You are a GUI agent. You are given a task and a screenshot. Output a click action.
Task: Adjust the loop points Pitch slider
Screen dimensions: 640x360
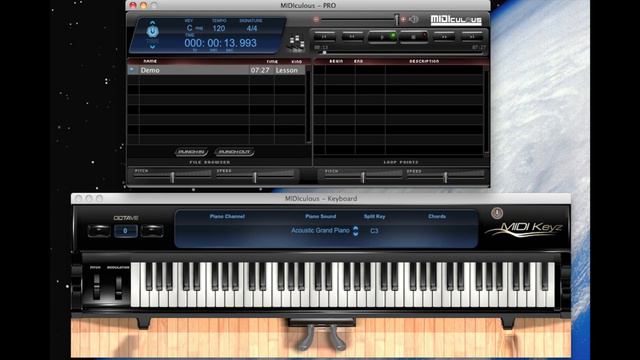click(x=363, y=177)
